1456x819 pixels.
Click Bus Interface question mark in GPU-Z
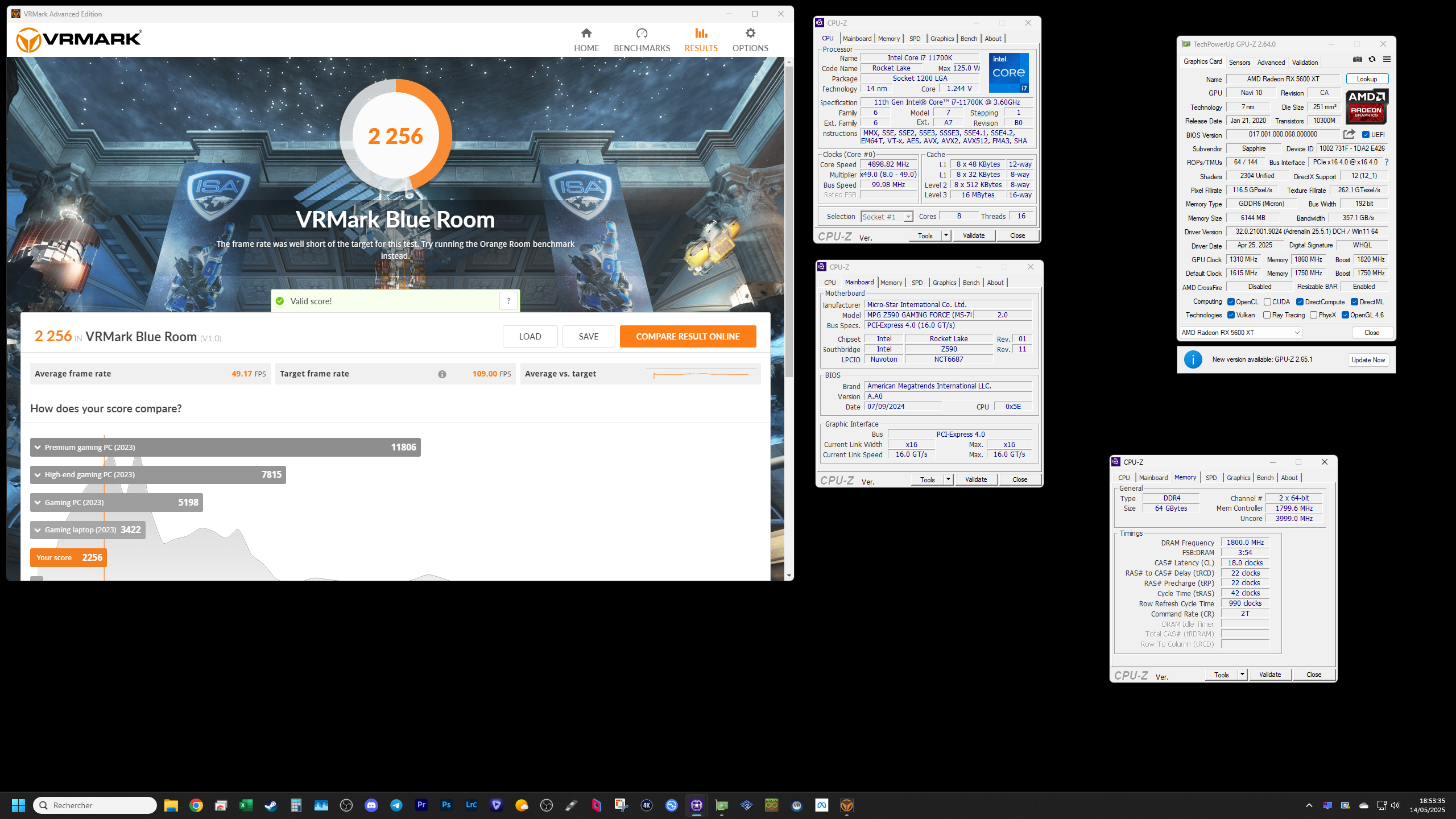click(x=1387, y=162)
